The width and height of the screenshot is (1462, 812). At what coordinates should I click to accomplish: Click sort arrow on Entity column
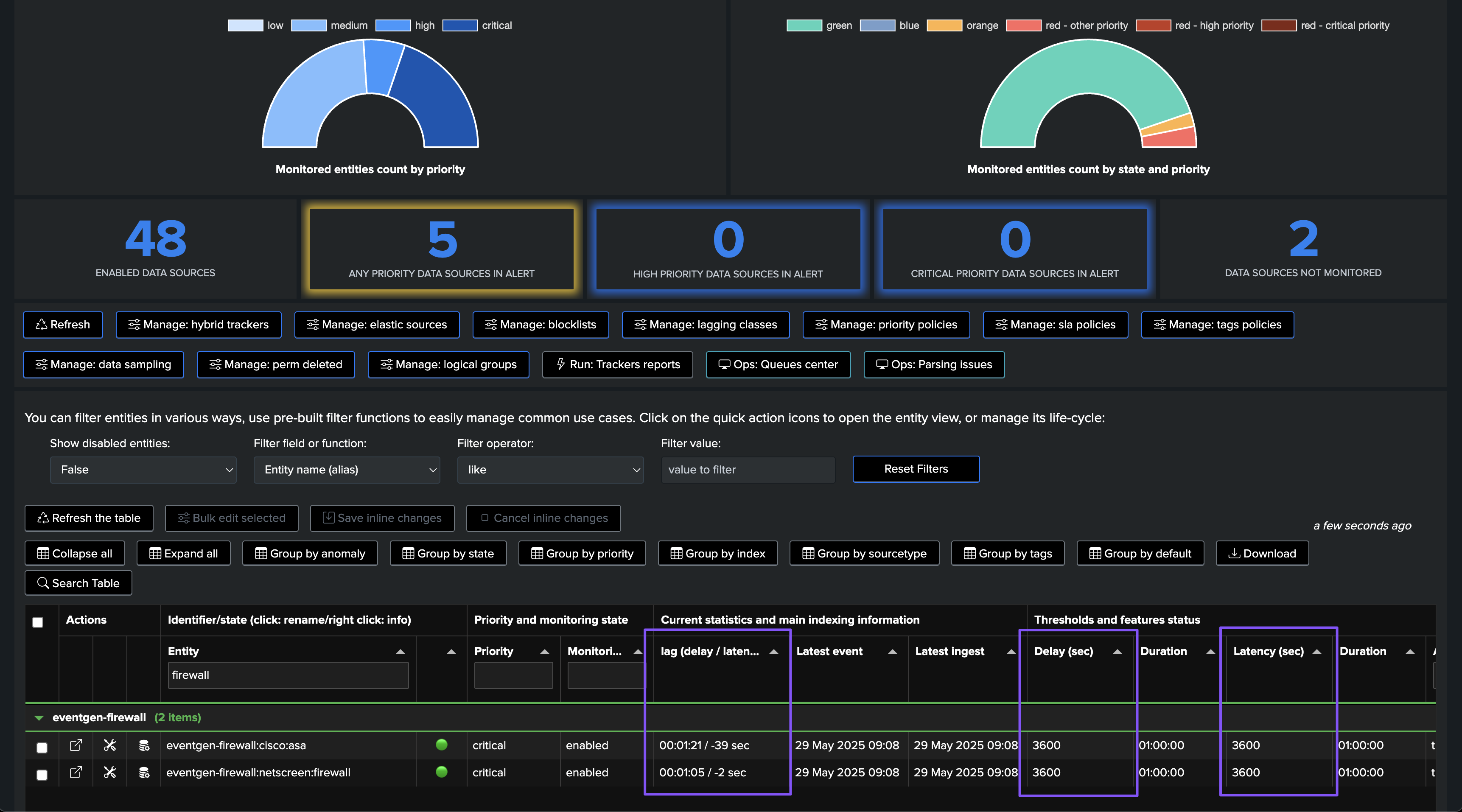coord(400,651)
